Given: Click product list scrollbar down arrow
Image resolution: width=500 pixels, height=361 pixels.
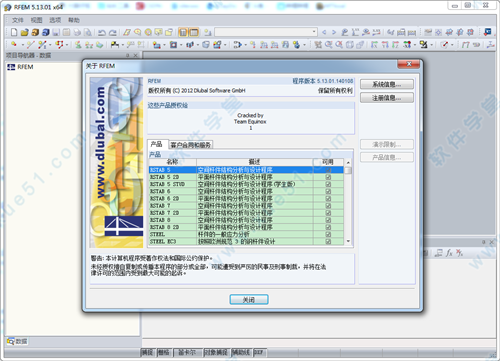Looking at the screenshot, I should [348, 241].
